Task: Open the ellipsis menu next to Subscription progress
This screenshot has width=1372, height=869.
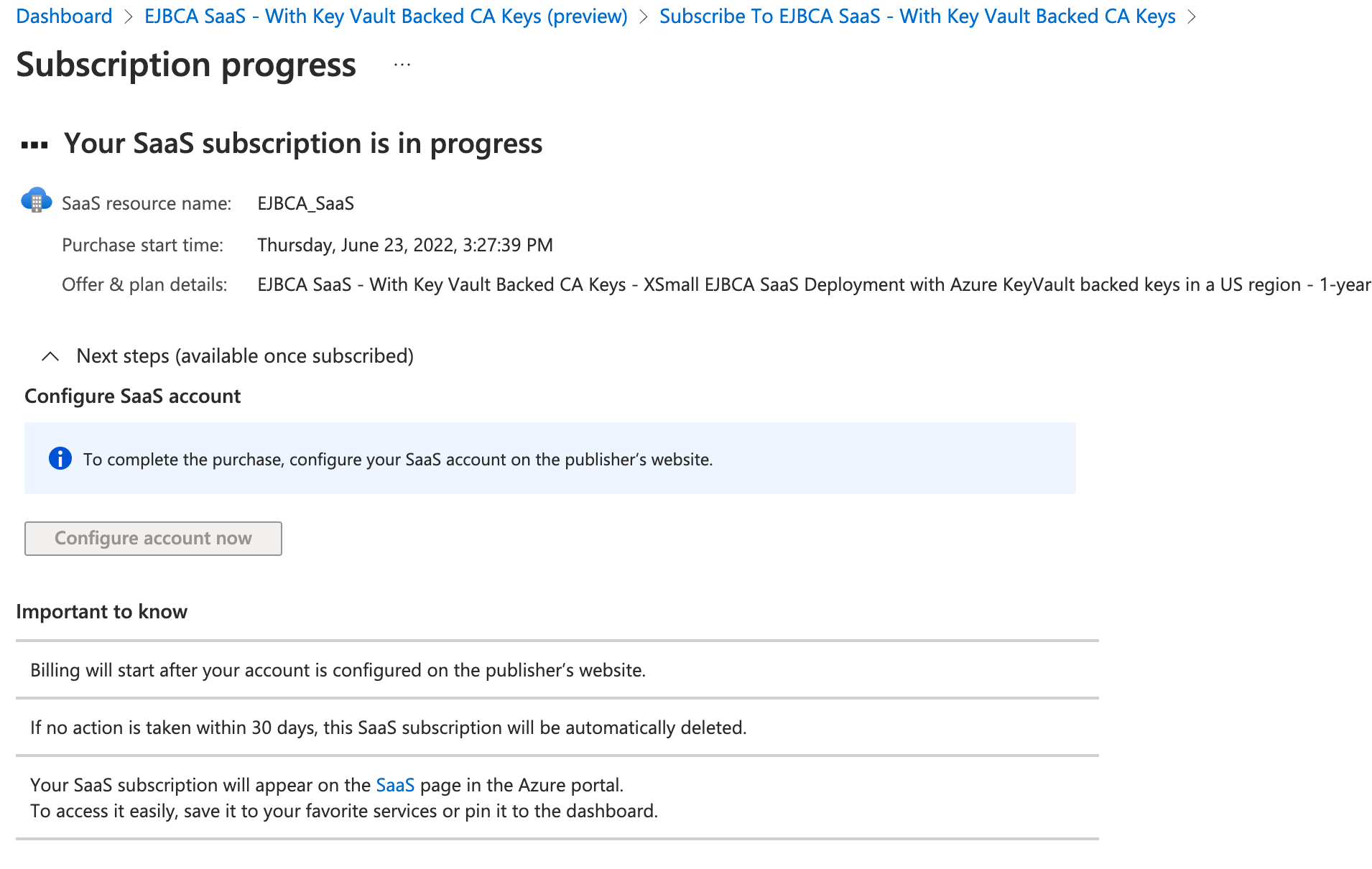Action: tap(402, 65)
